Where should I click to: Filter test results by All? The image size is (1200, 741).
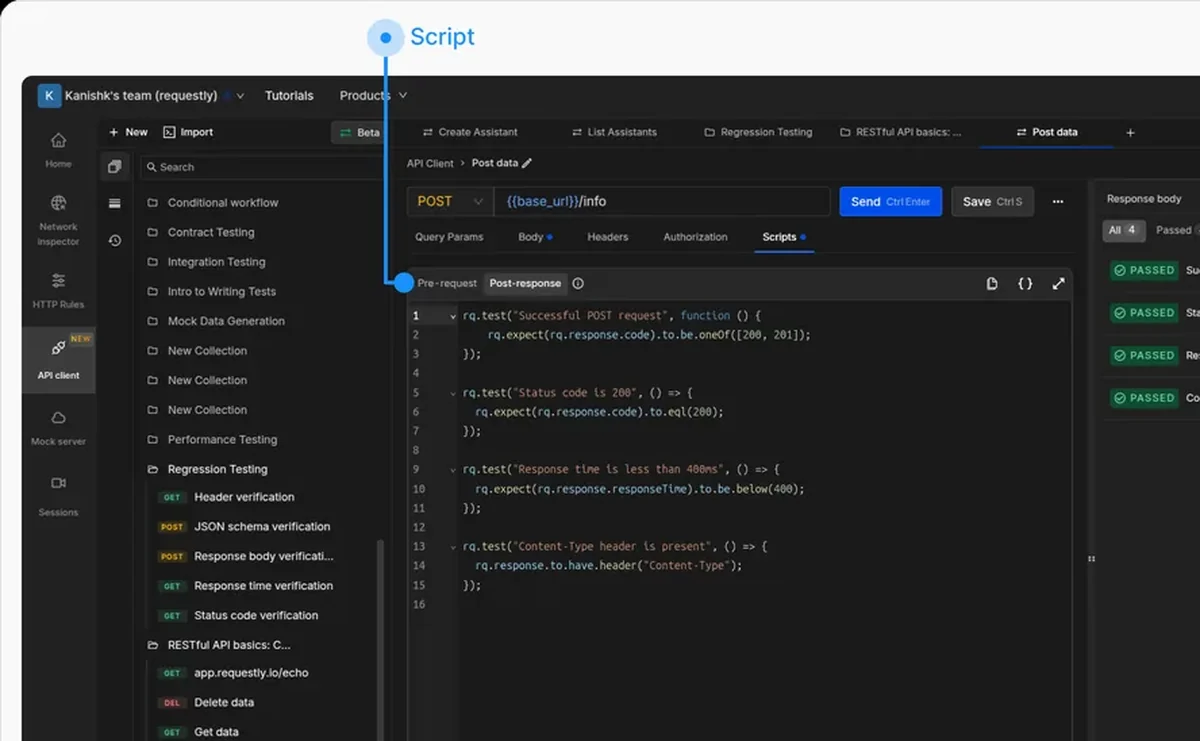click(x=1123, y=230)
